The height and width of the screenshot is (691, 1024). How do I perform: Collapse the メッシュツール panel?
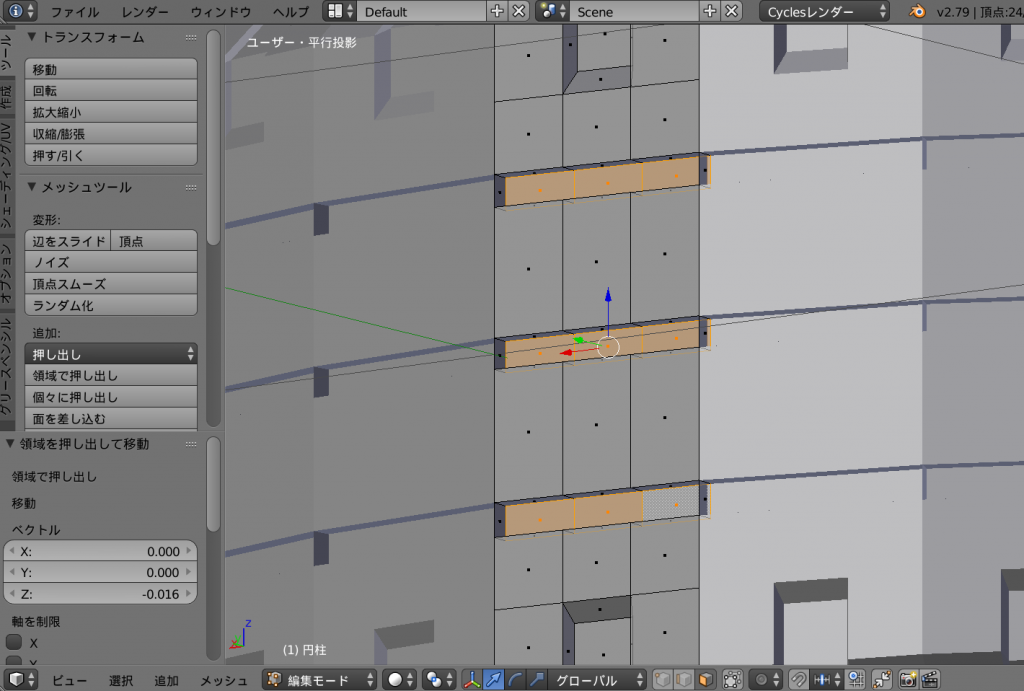pyautogui.click(x=32, y=187)
